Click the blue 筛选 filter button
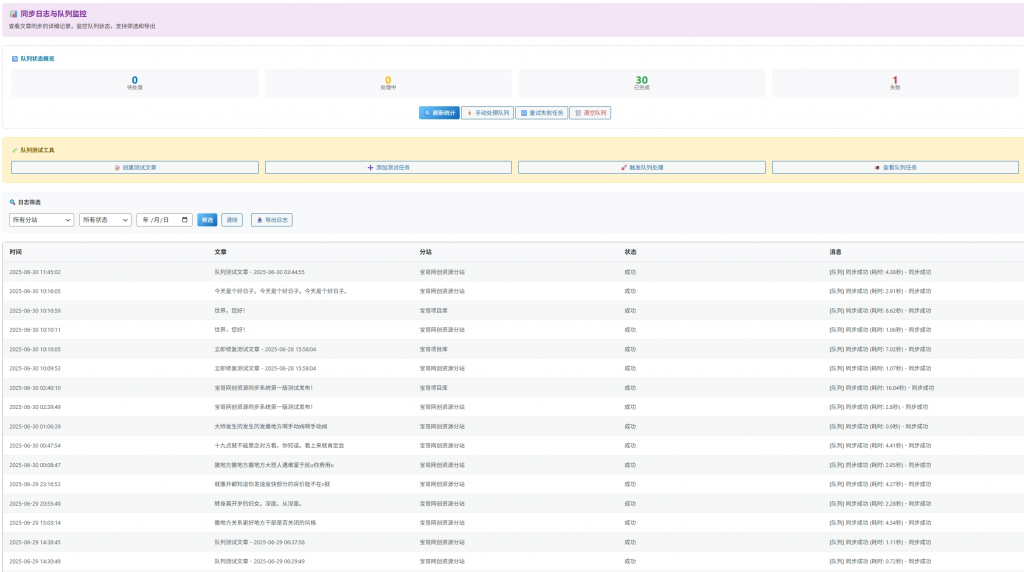 [207, 220]
